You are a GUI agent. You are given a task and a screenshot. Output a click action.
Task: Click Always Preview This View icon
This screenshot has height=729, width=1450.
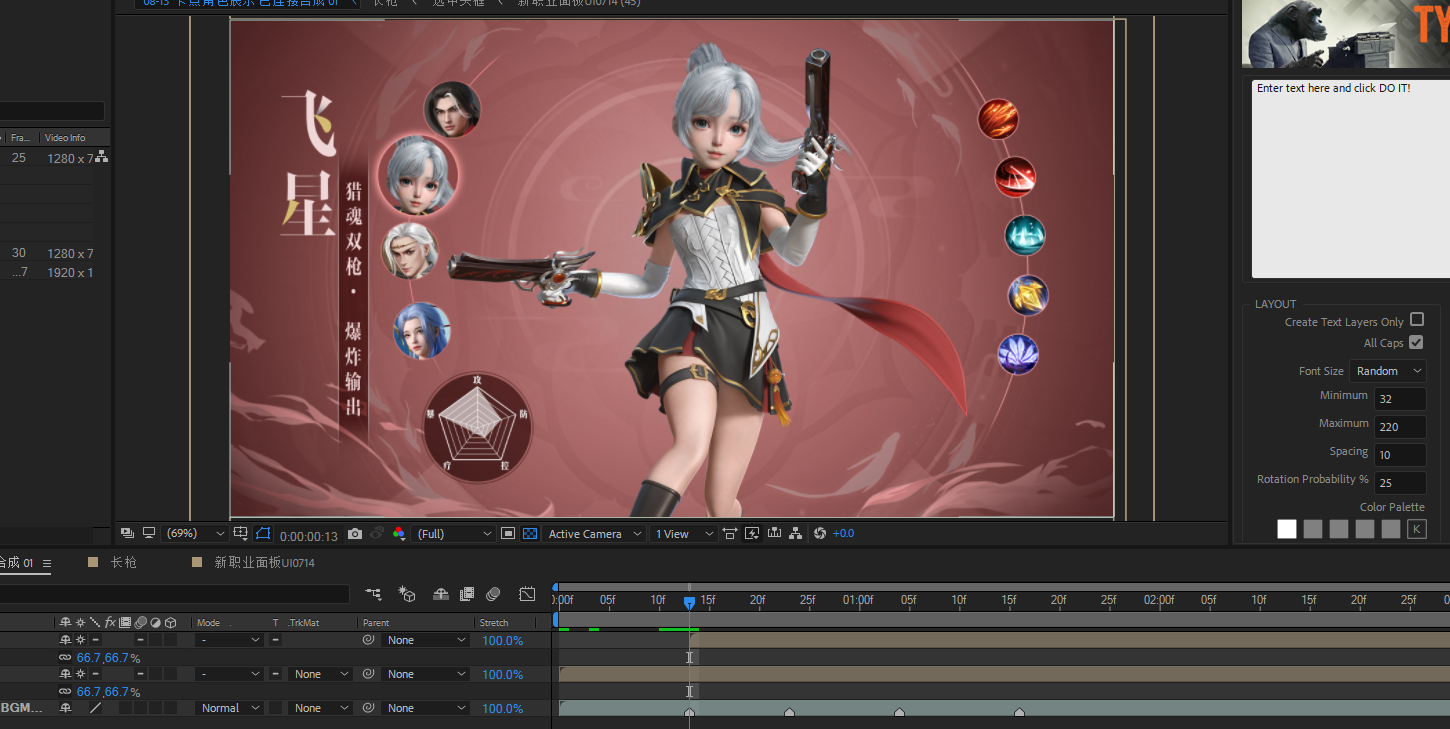(127, 533)
